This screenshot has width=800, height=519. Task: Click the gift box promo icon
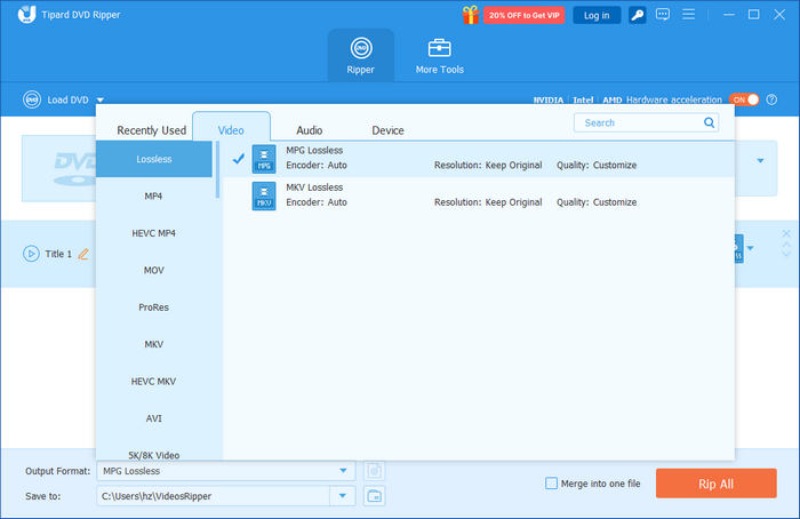pyautogui.click(x=470, y=15)
